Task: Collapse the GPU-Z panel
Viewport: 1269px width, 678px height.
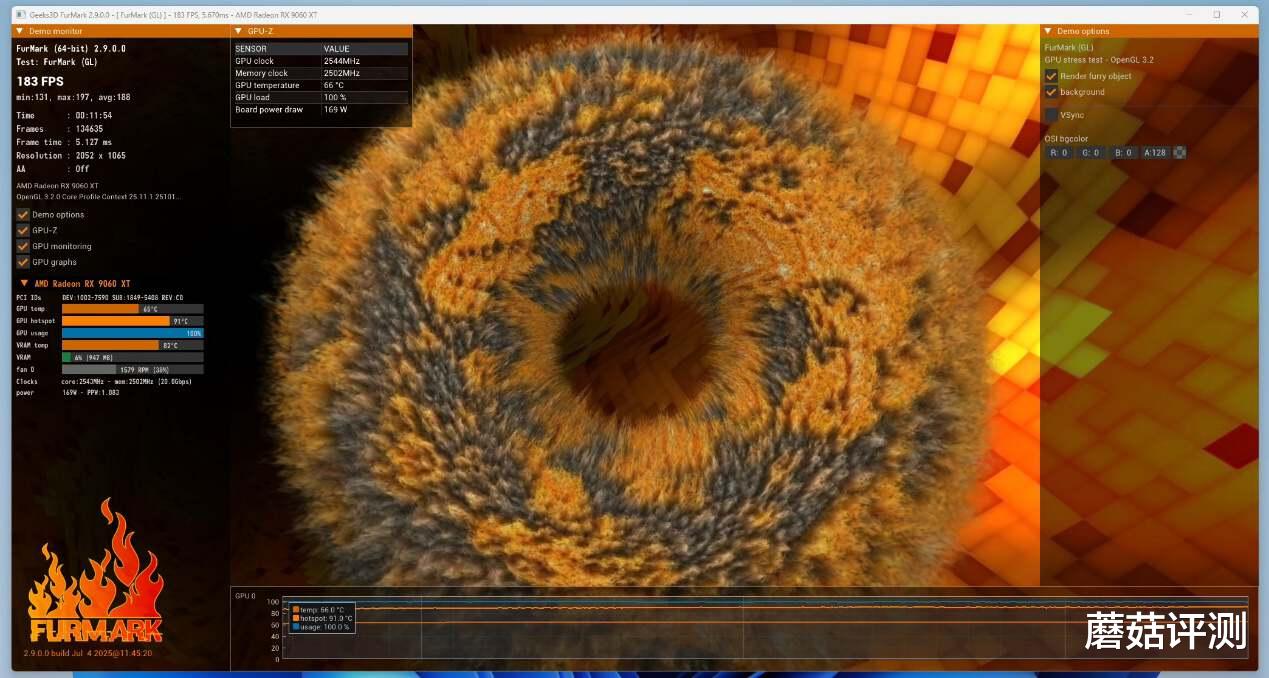Action: [238, 31]
